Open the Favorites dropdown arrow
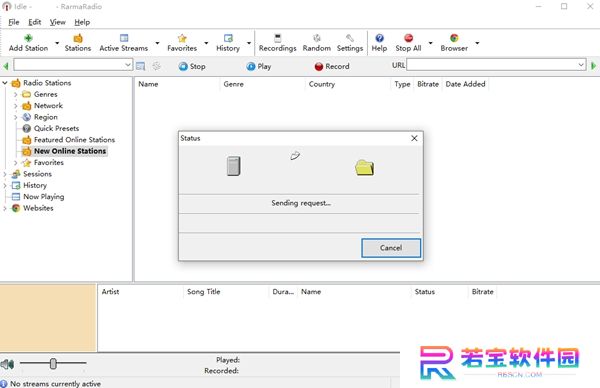Screen dimensions: 600x388 [x=206, y=43]
